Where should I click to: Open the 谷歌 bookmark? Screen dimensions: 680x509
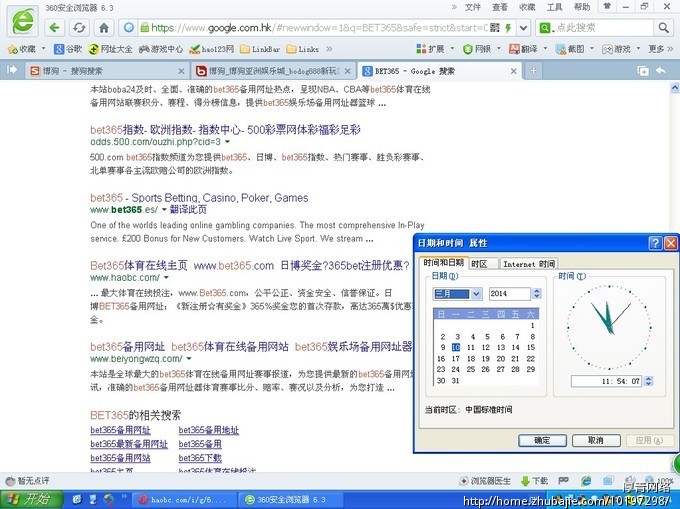[x=68, y=49]
